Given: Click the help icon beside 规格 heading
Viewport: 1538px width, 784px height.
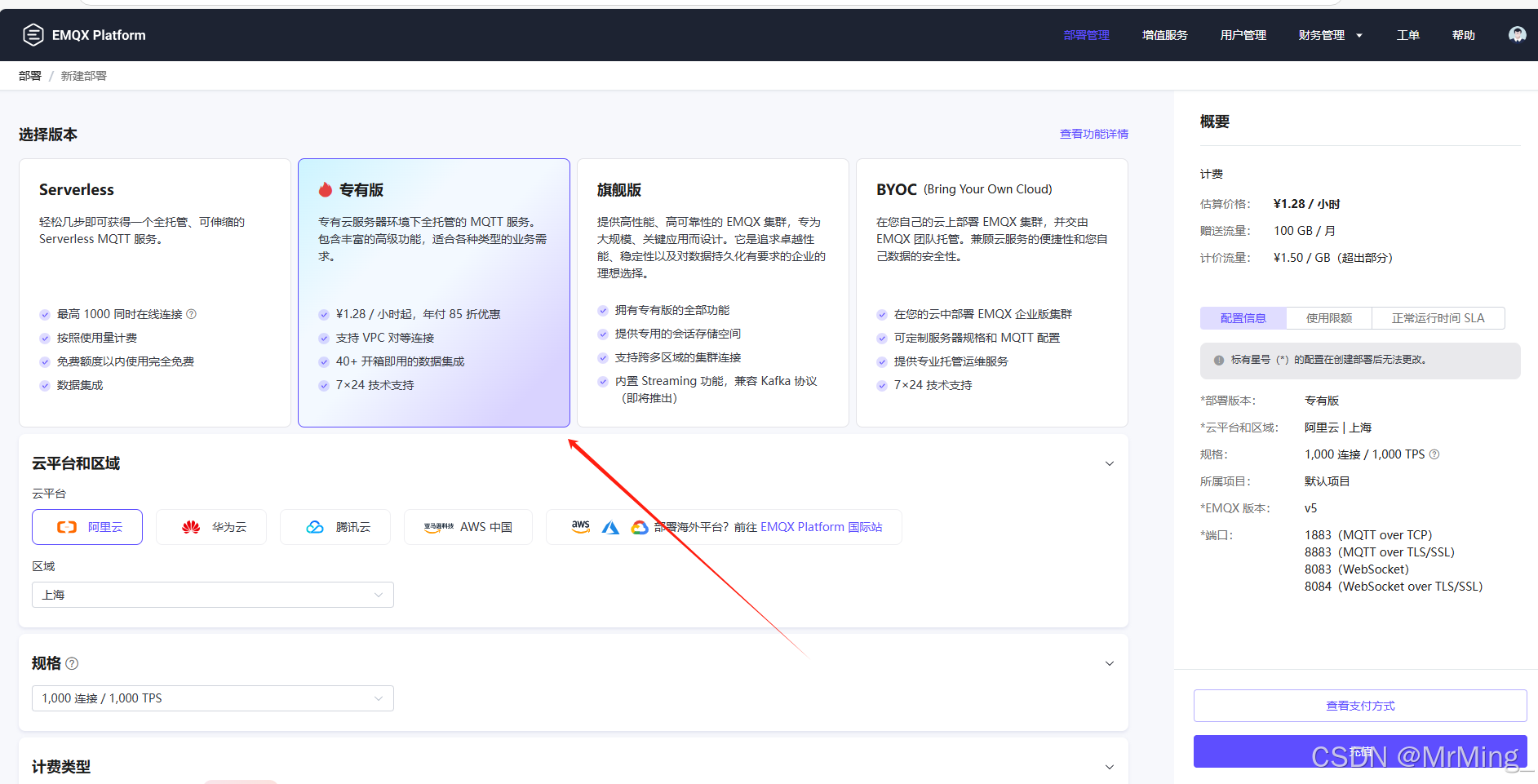Looking at the screenshot, I should tap(72, 663).
